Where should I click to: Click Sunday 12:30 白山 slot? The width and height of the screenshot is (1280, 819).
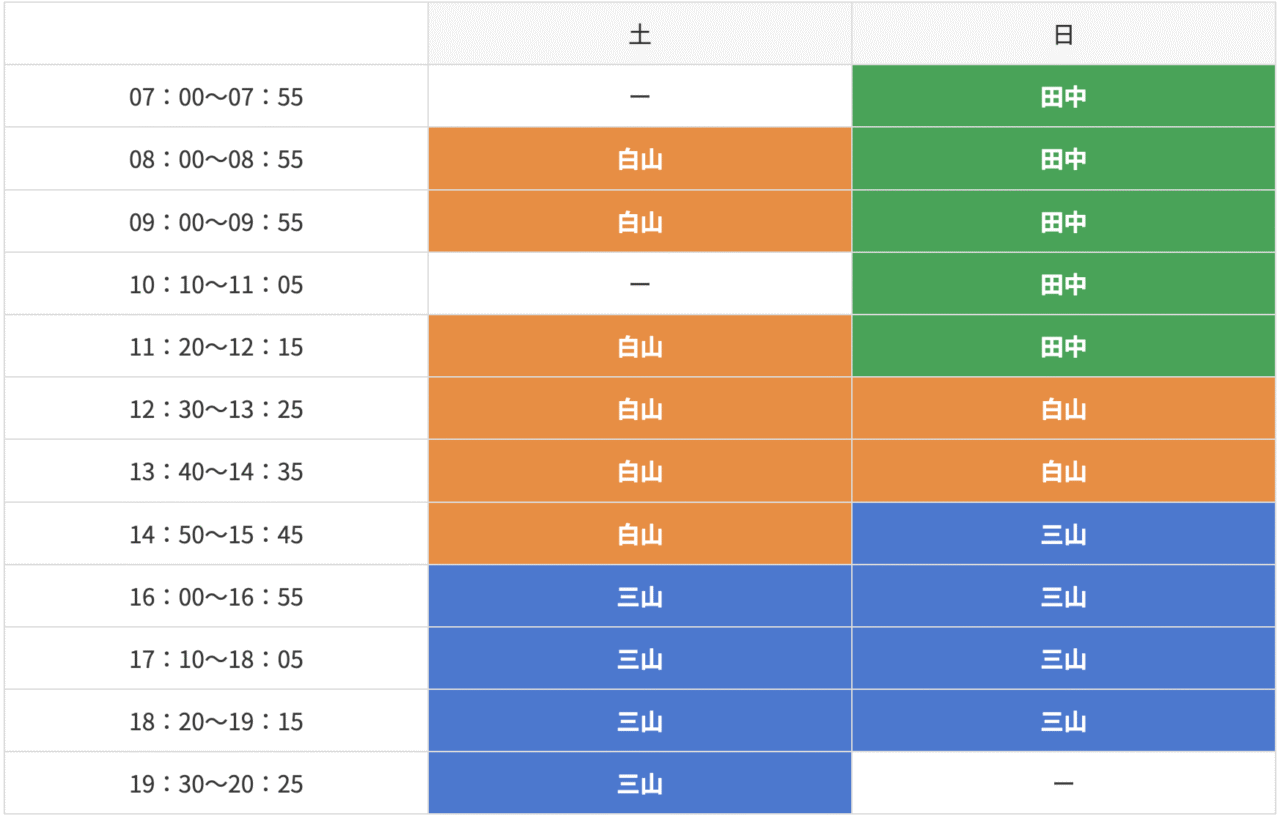[x=1063, y=410]
